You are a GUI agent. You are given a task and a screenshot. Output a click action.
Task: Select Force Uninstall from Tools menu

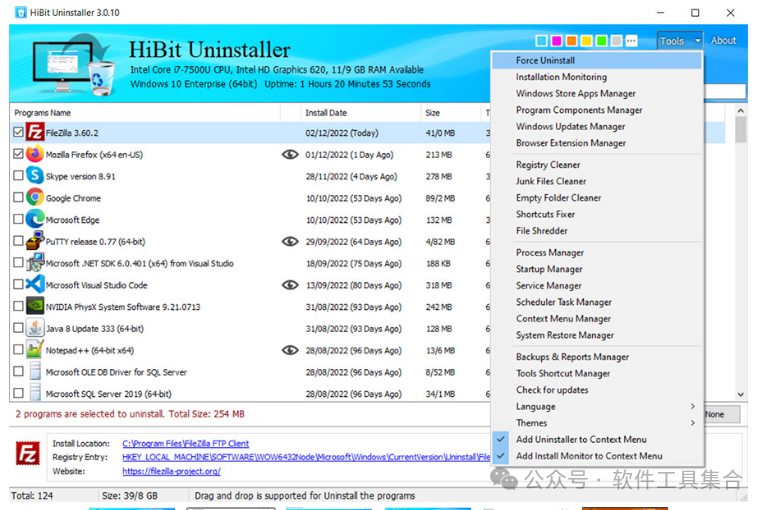(597, 61)
